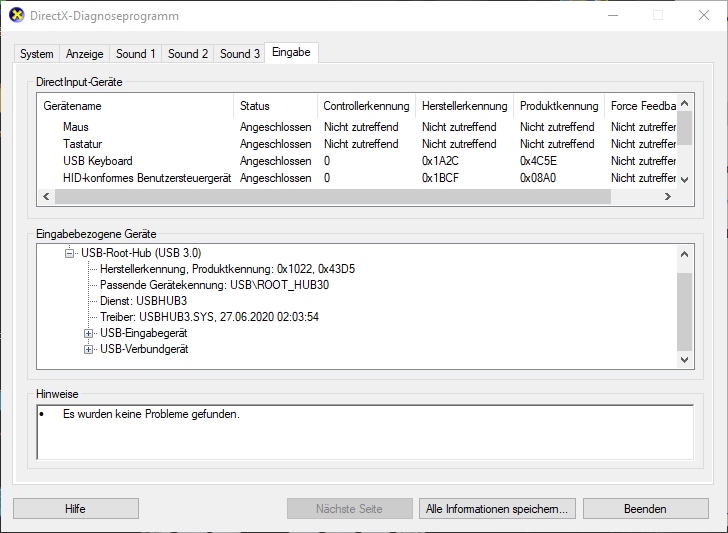Viewport: 728px width, 533px height.
Task: Select the Treiber: USBHUB3.SYS tree line
Action: pyautogui.click(x=209, y=317)
